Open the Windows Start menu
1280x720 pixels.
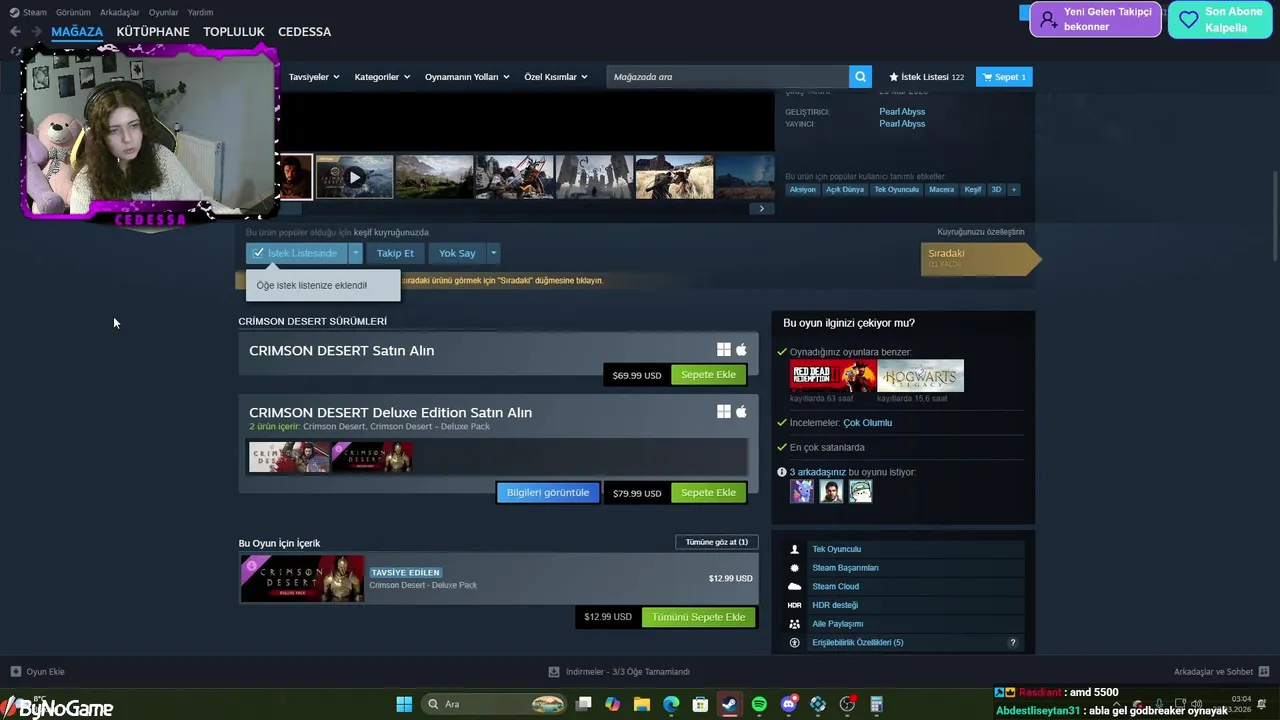(404, 704)
